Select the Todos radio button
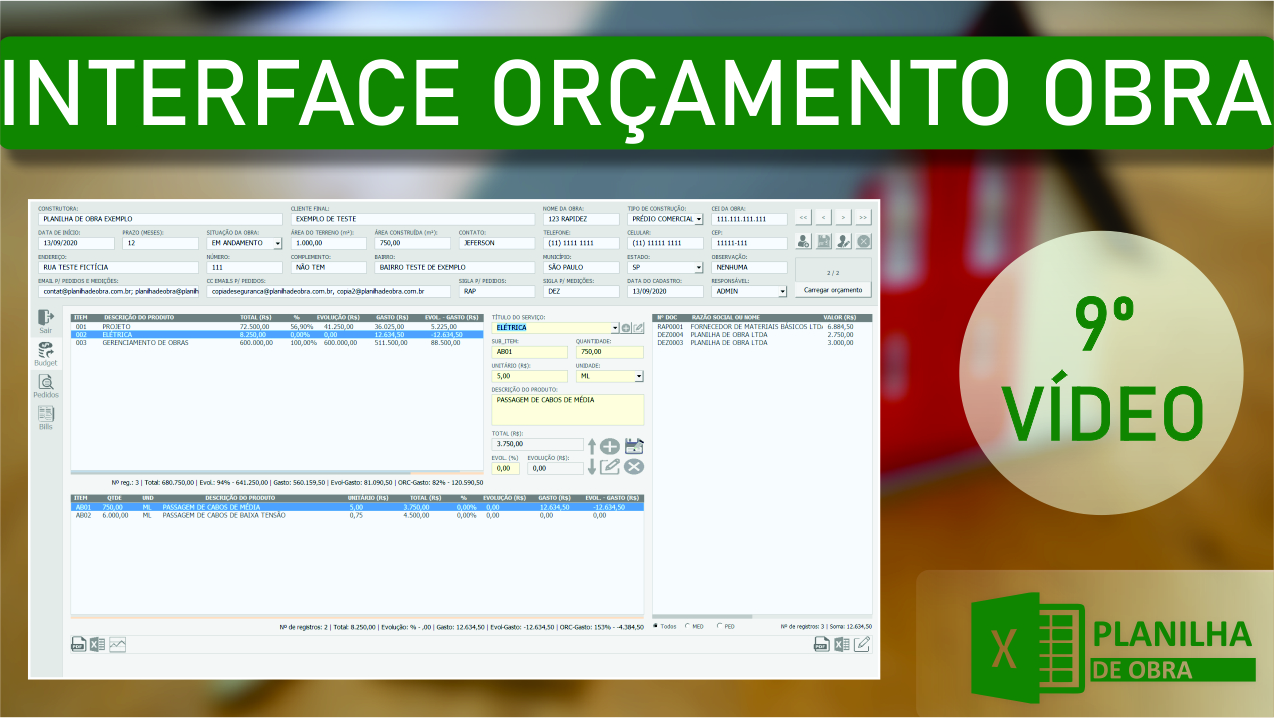 pos(656,626)
